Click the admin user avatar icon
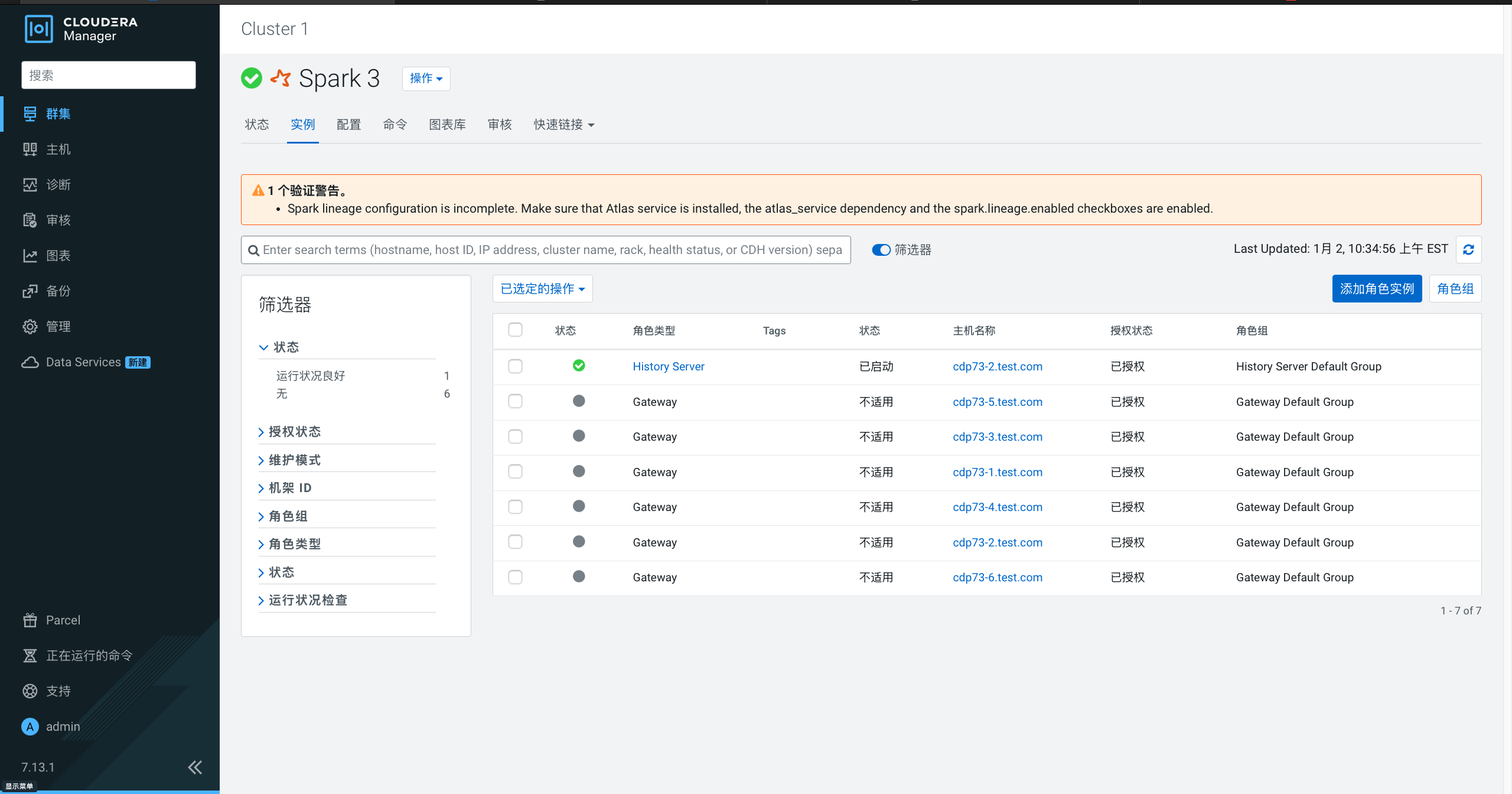 (30, 727)
